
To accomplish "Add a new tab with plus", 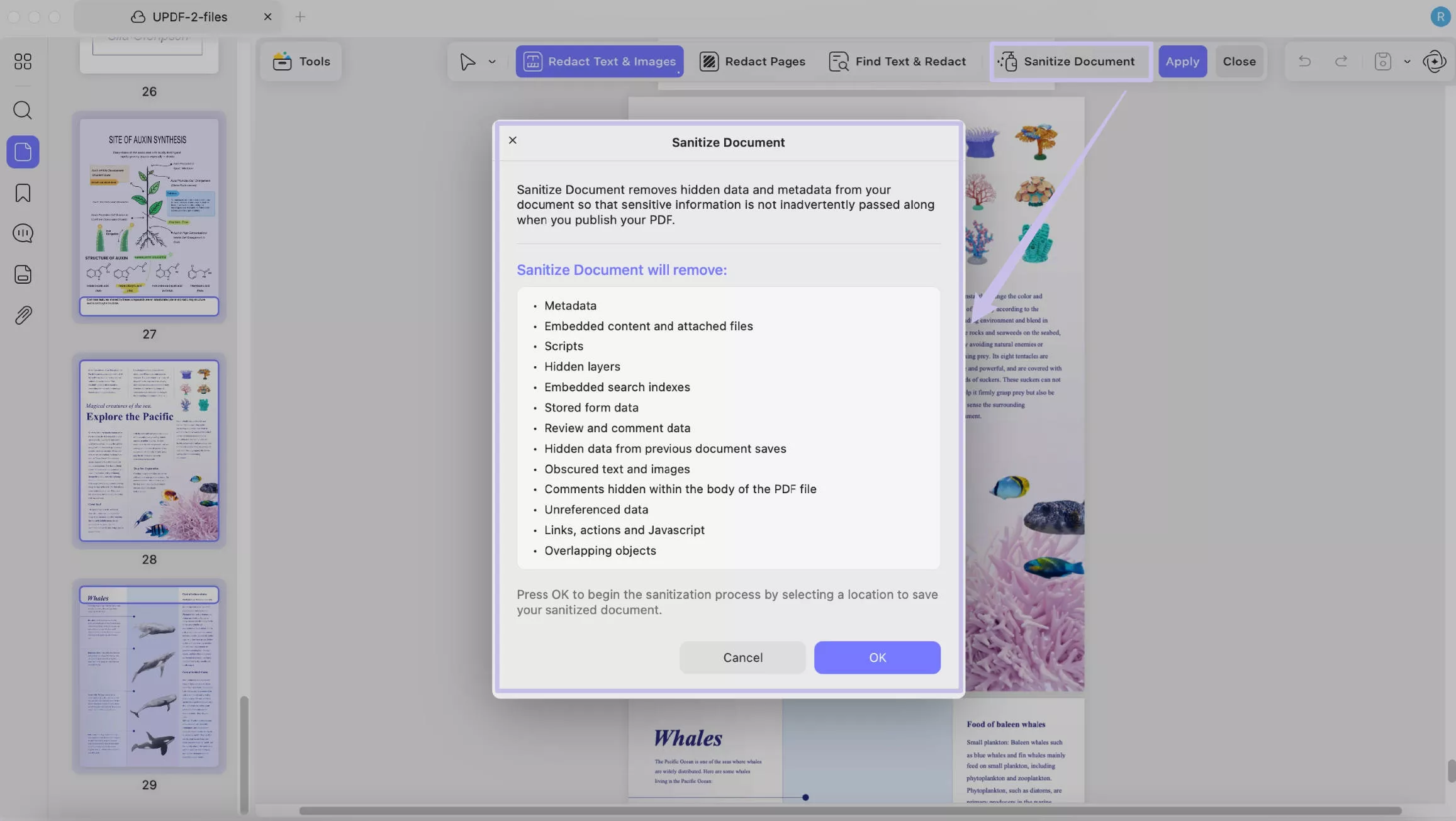I will (300, 16).
